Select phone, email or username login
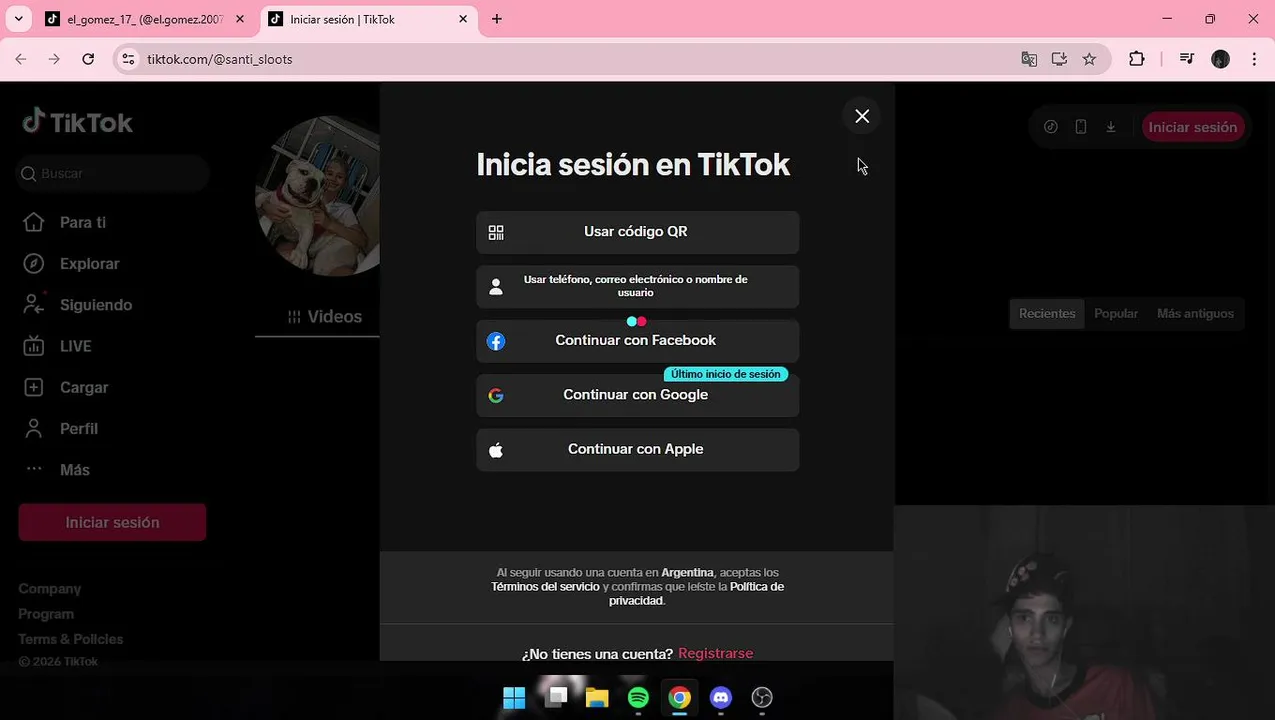The height and width of the screenshot is (720, 1275). point(637,286)
